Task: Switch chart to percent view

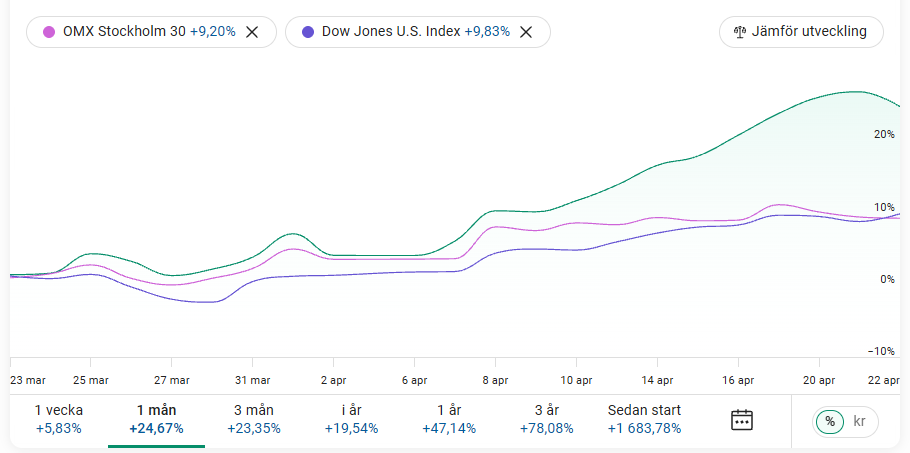Action: coord(830,421)
